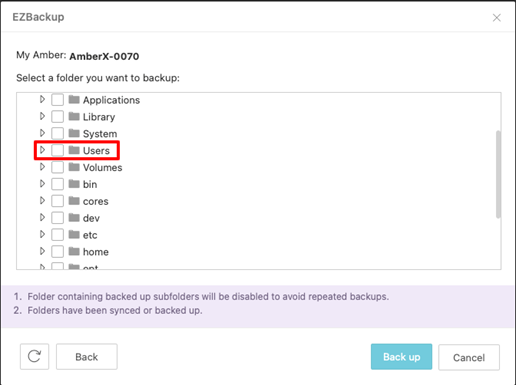The image size is (516, 385).
Task: Click the dev folder icon
Action: 74,218
